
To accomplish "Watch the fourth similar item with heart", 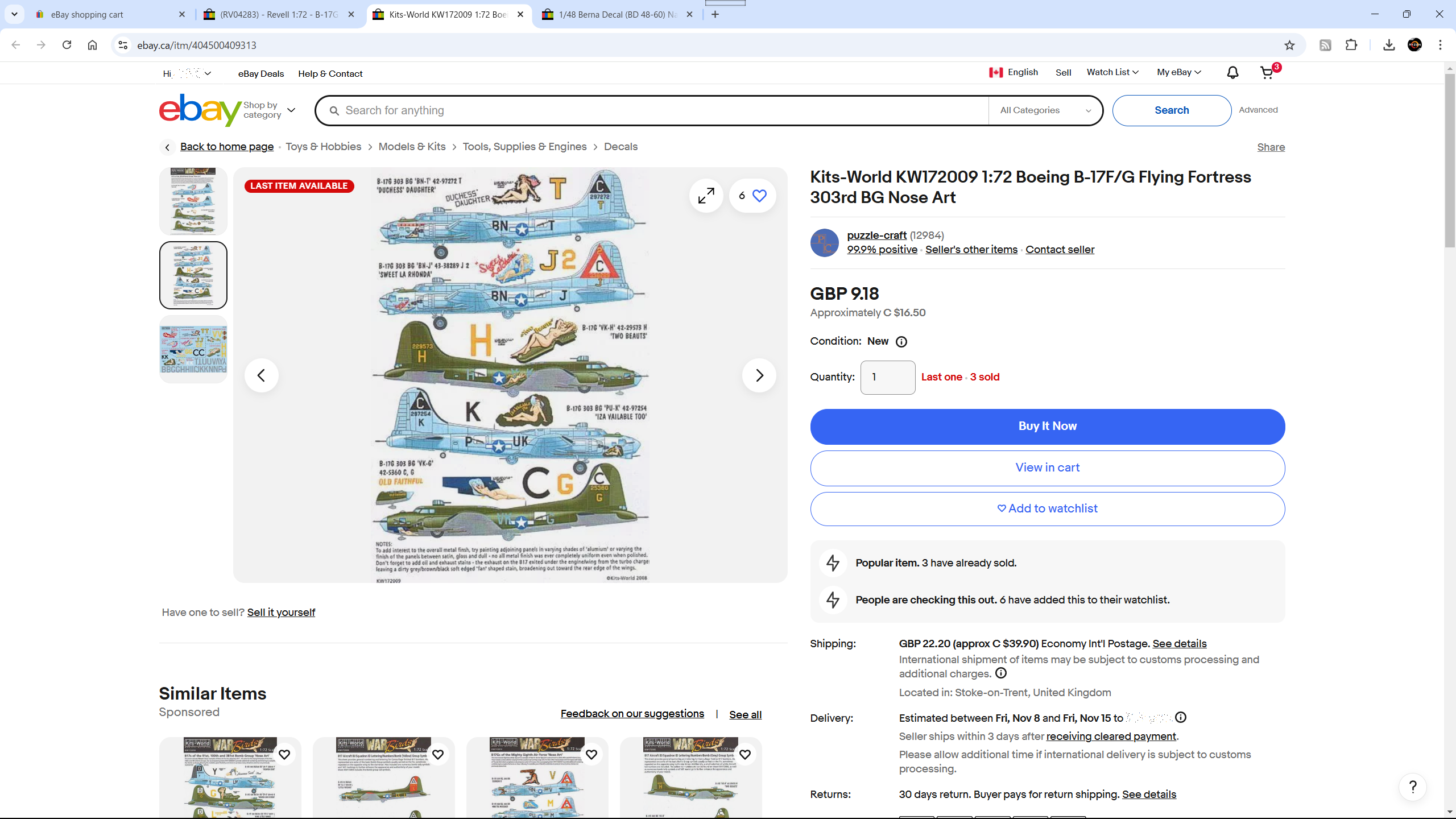I will click(x=745, y=755).
